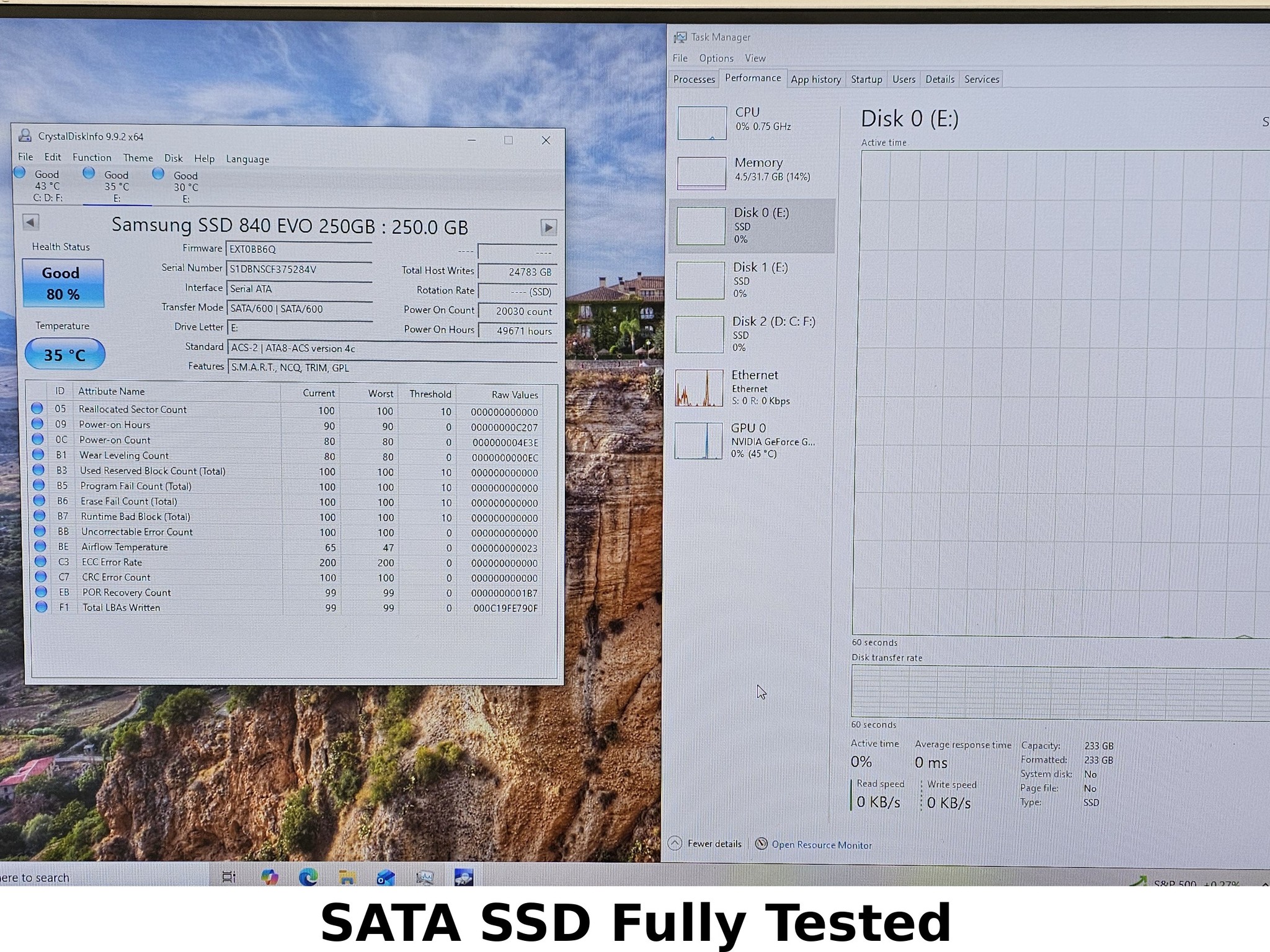1270x952 pixels.
Task: Click the Firmware field EXT0BB6Q
Action: tap(299, 249)
